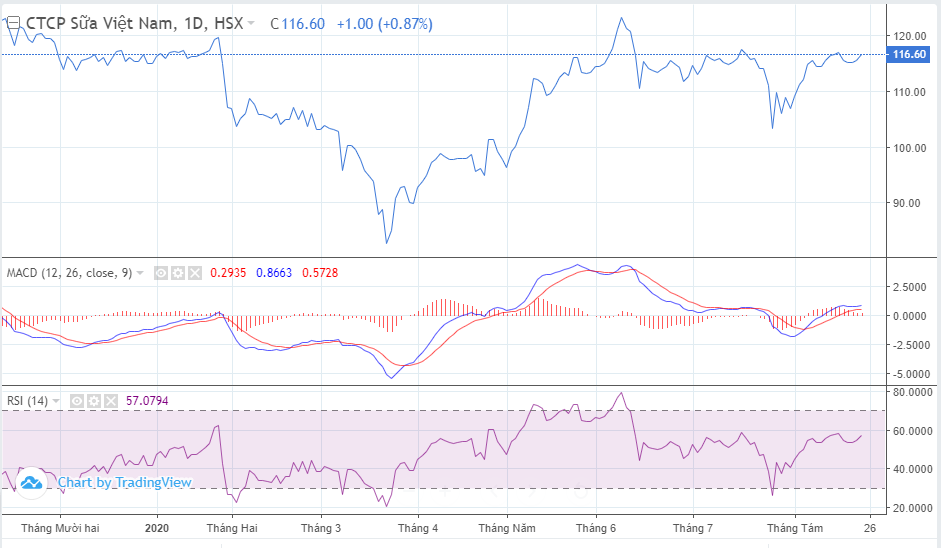The width and height of the screenshot is (941, 548).
Task: Click the Tháng Hai time label
Action: point(232,528)
